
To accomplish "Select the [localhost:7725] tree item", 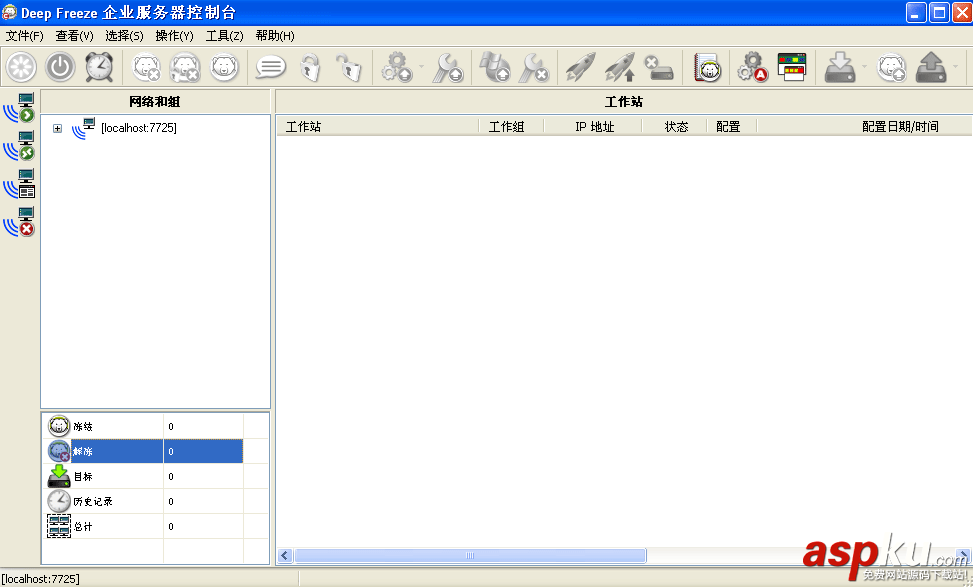I will coord(139,128).
